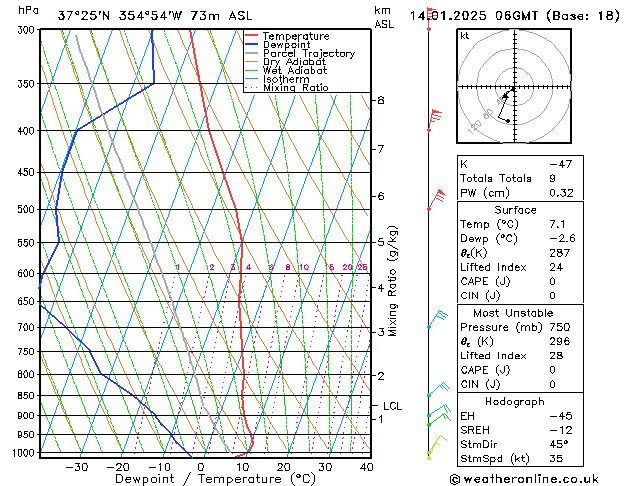The width and height of the screenshot is (629, 486).
Task: Click the PW (cm) value 0.32
Action: click(x=561, y=193)
